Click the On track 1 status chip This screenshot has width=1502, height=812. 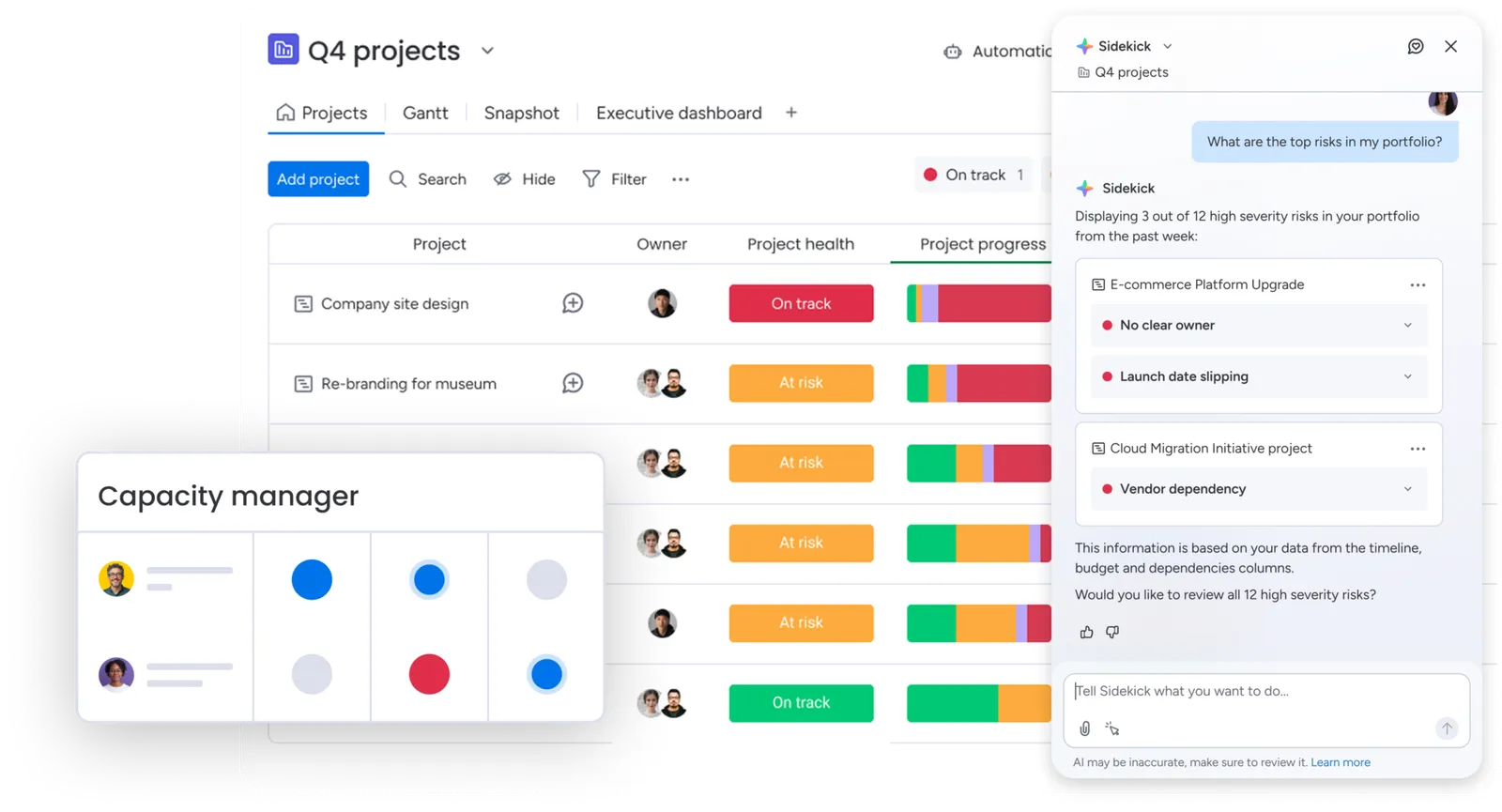pyautogui.click(x=973, y=175)
